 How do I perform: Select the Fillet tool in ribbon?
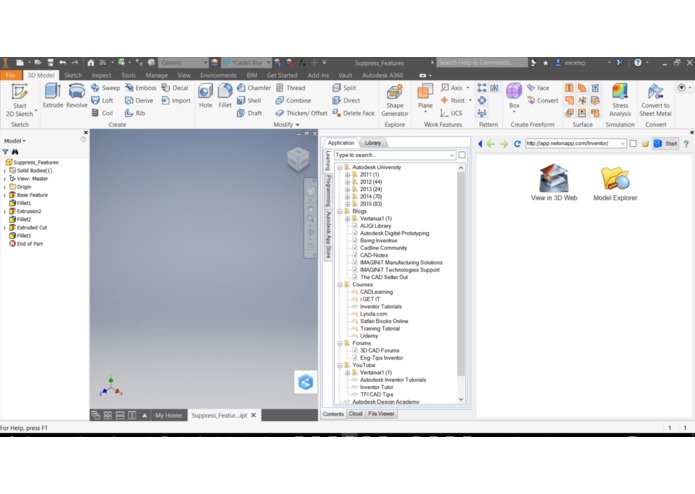click(225, 96)
